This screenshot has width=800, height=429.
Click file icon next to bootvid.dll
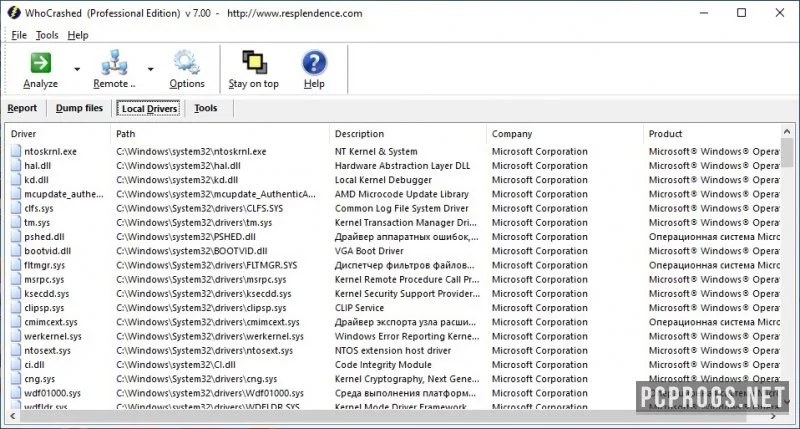pos(16,251)
